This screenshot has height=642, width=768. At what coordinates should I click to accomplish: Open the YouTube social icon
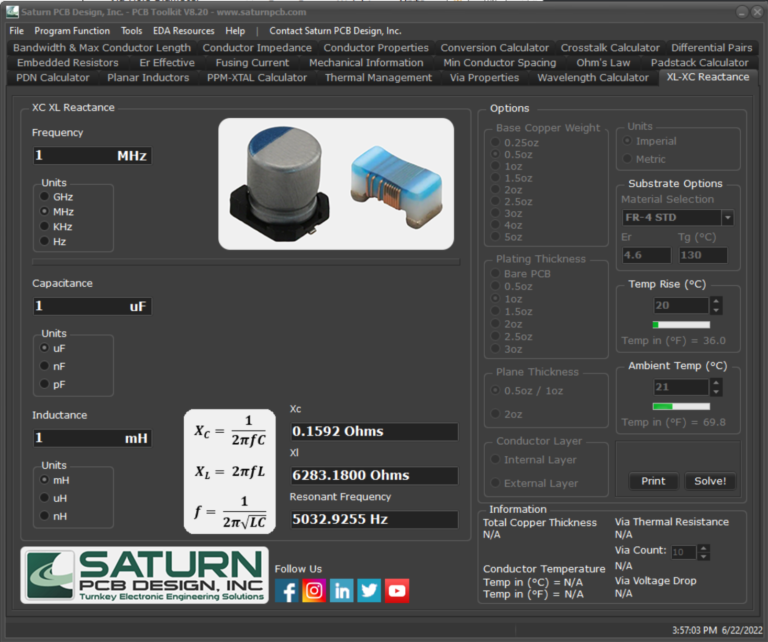tap(397, 591)
